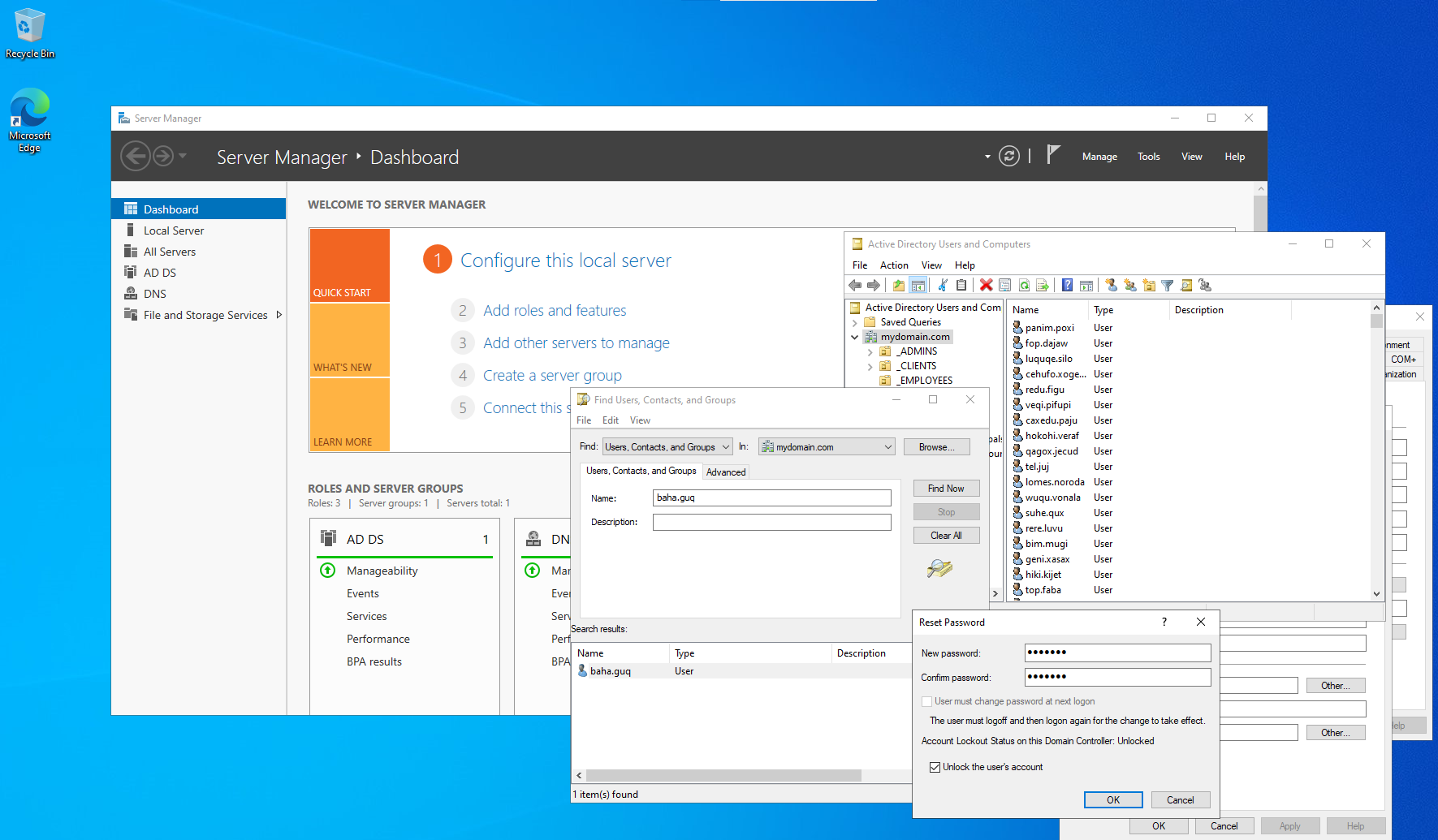Expand the Saved Queries tree node
This screenshot has height=840, width=1438.
[855, 322]
